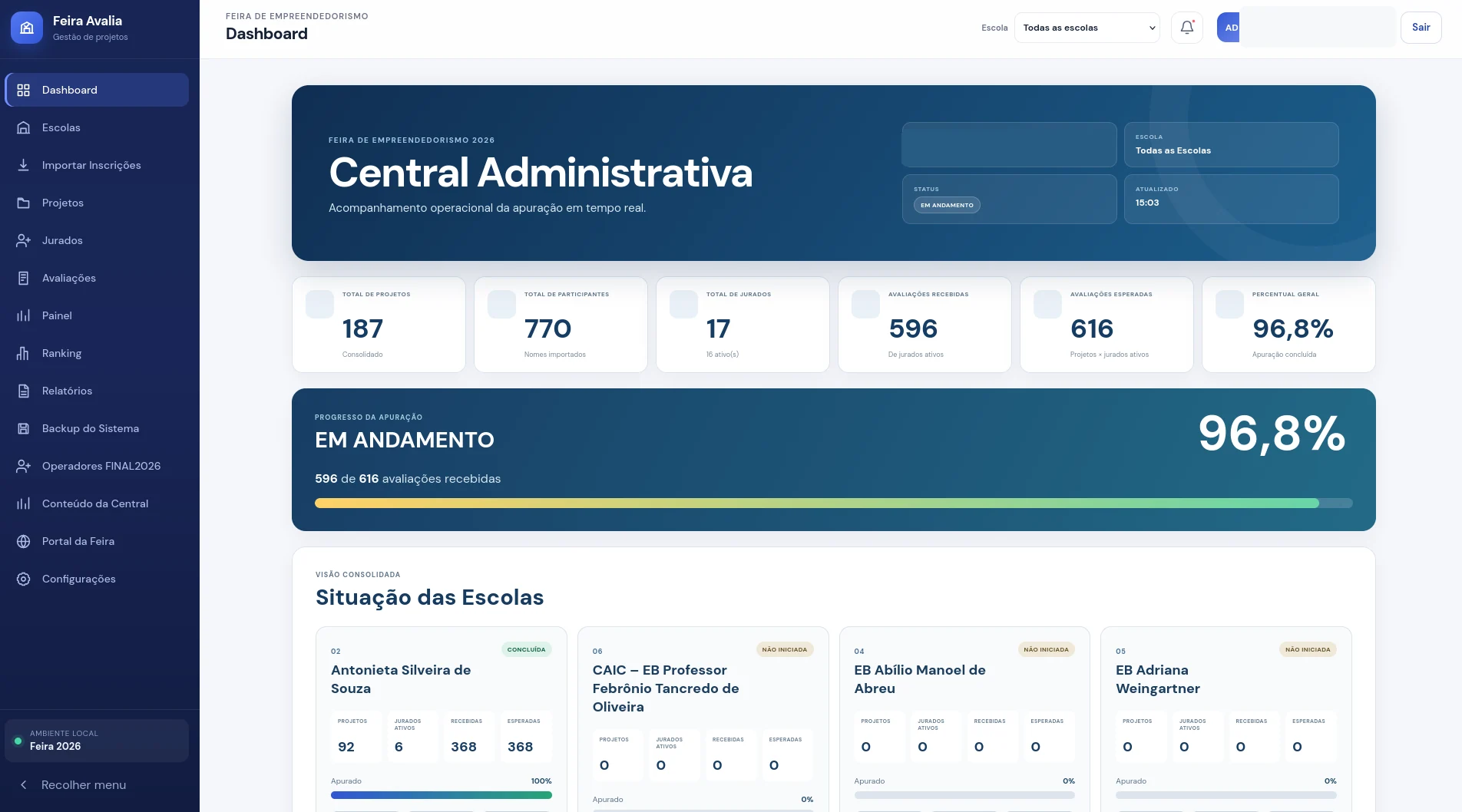Screen dimensions: 1462x812
Task: Open the CAIC – EB Professor Febrônio card
Action: click(703, 719)
